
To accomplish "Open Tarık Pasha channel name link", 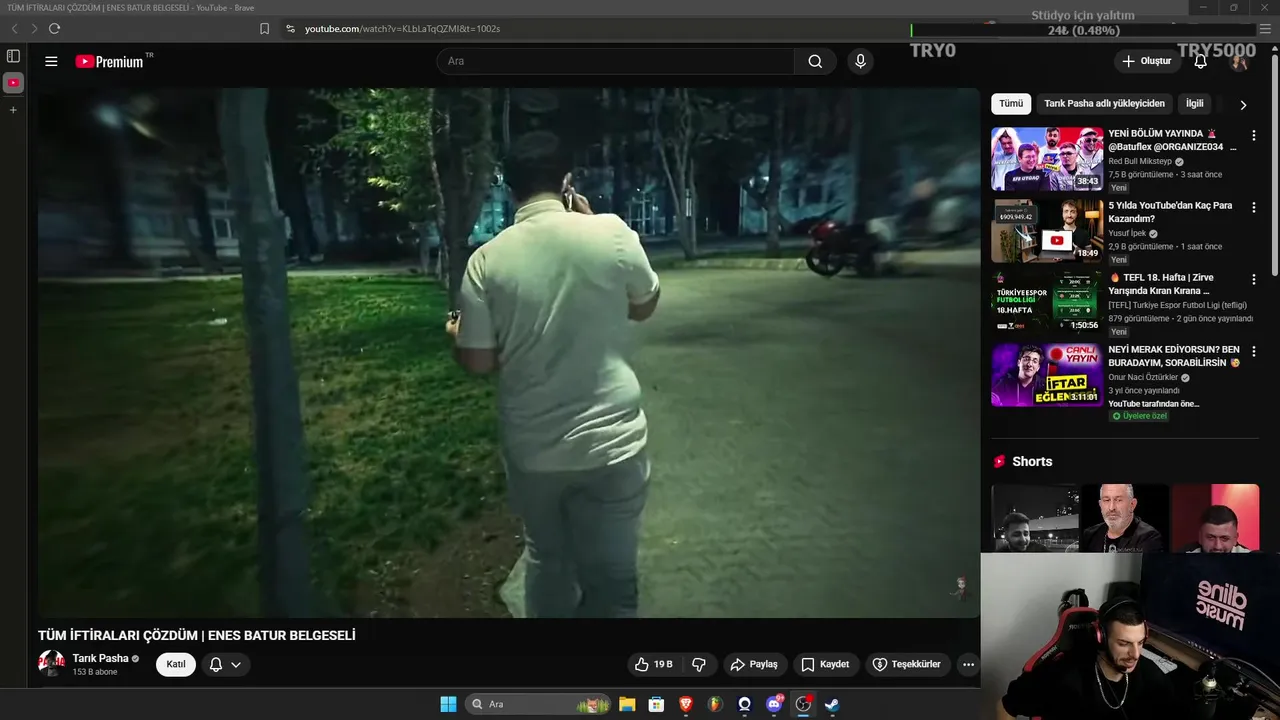I will point(100,658).
